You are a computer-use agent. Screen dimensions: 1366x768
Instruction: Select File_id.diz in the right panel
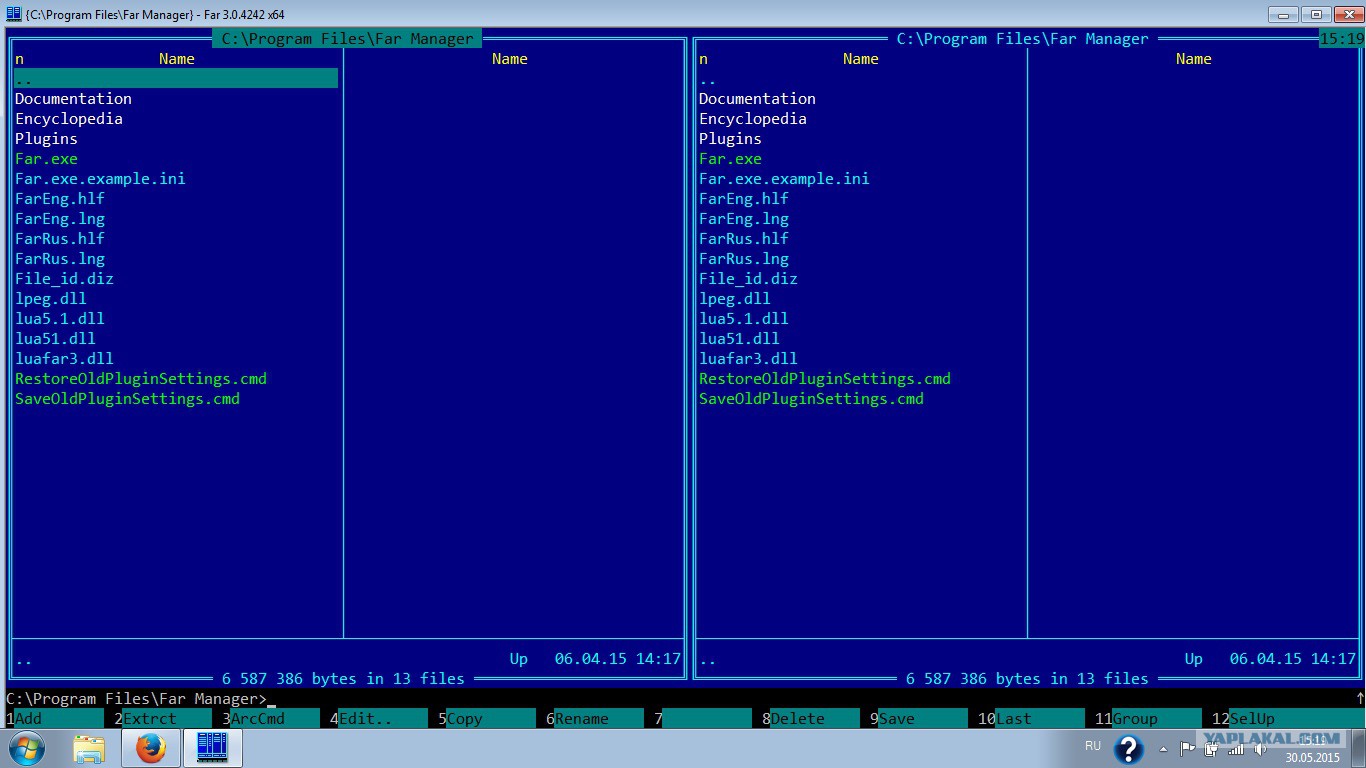coord(748,279)
